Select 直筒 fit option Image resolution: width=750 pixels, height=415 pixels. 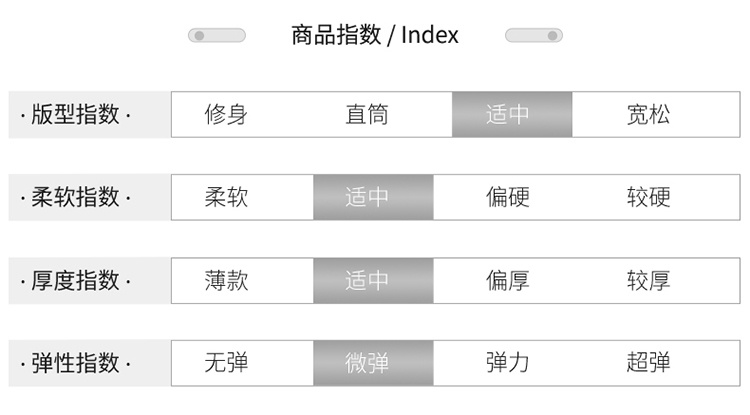coord(367,115)
